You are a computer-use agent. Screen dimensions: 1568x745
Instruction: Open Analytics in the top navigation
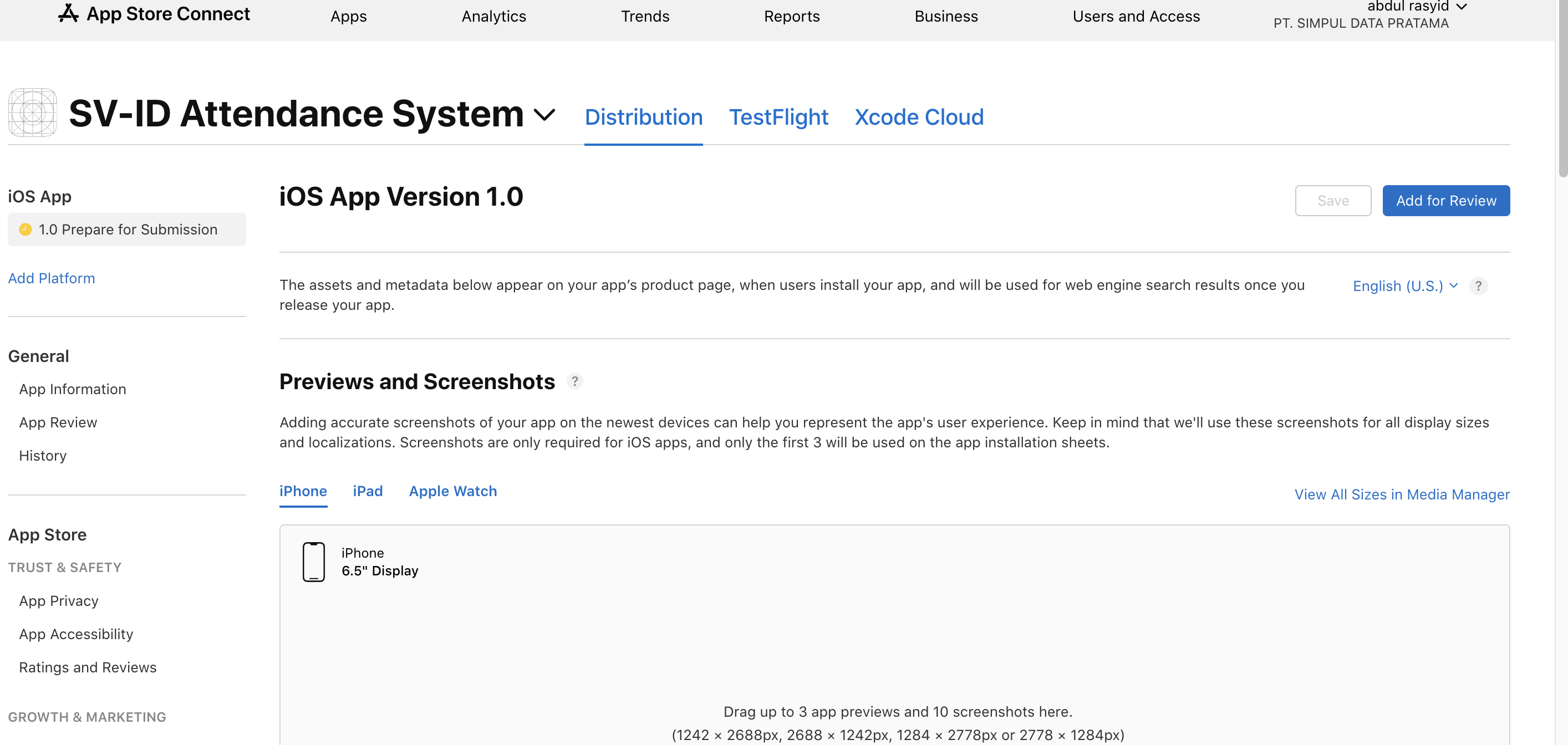tap(493, 17)
